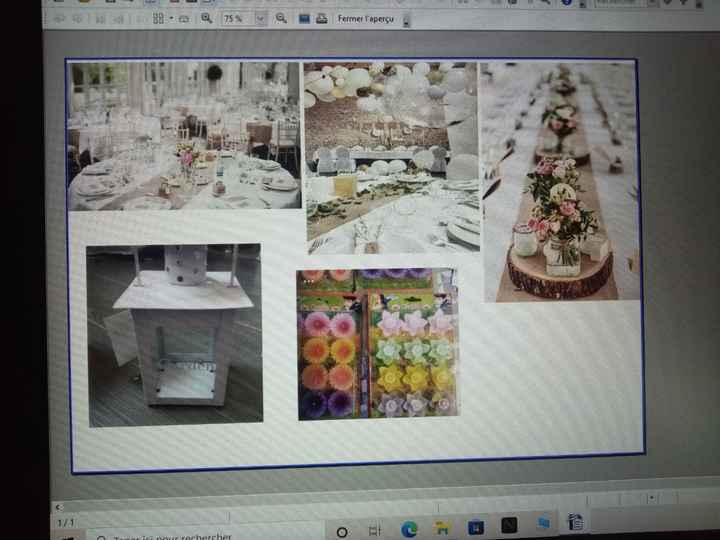The image size is (720, 540).
Task: Click the printer icon in preview toolbar
Action: click(321, 18)
